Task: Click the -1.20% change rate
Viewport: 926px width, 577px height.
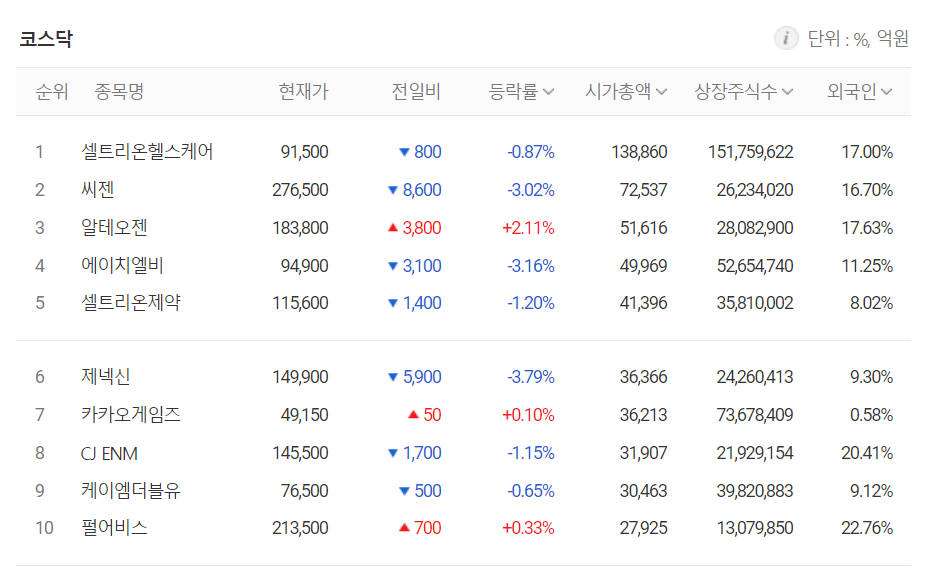Action: (x=530, y=303)
